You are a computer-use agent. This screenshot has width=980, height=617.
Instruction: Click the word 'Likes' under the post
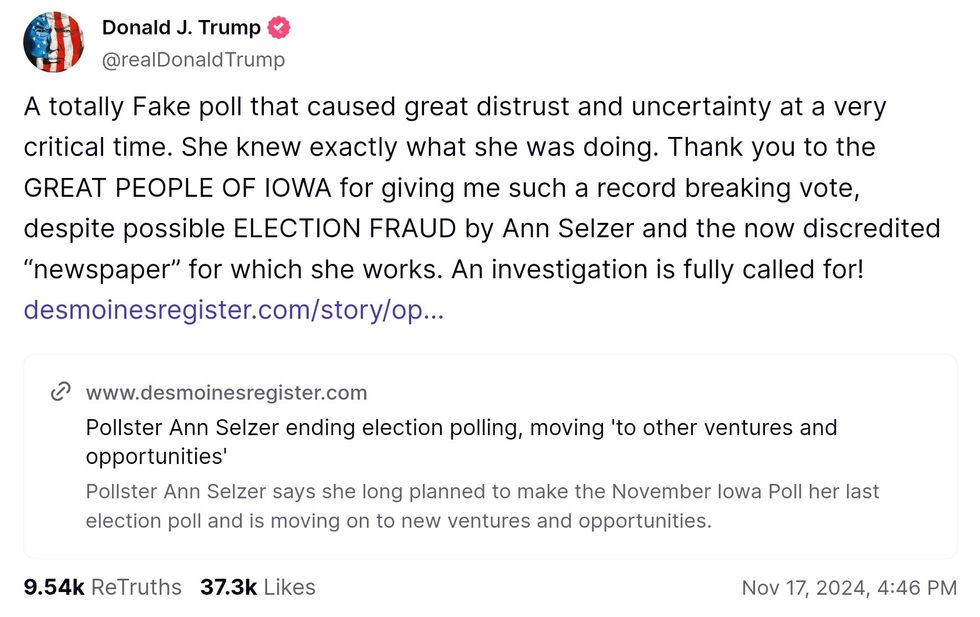pos(289,587)
